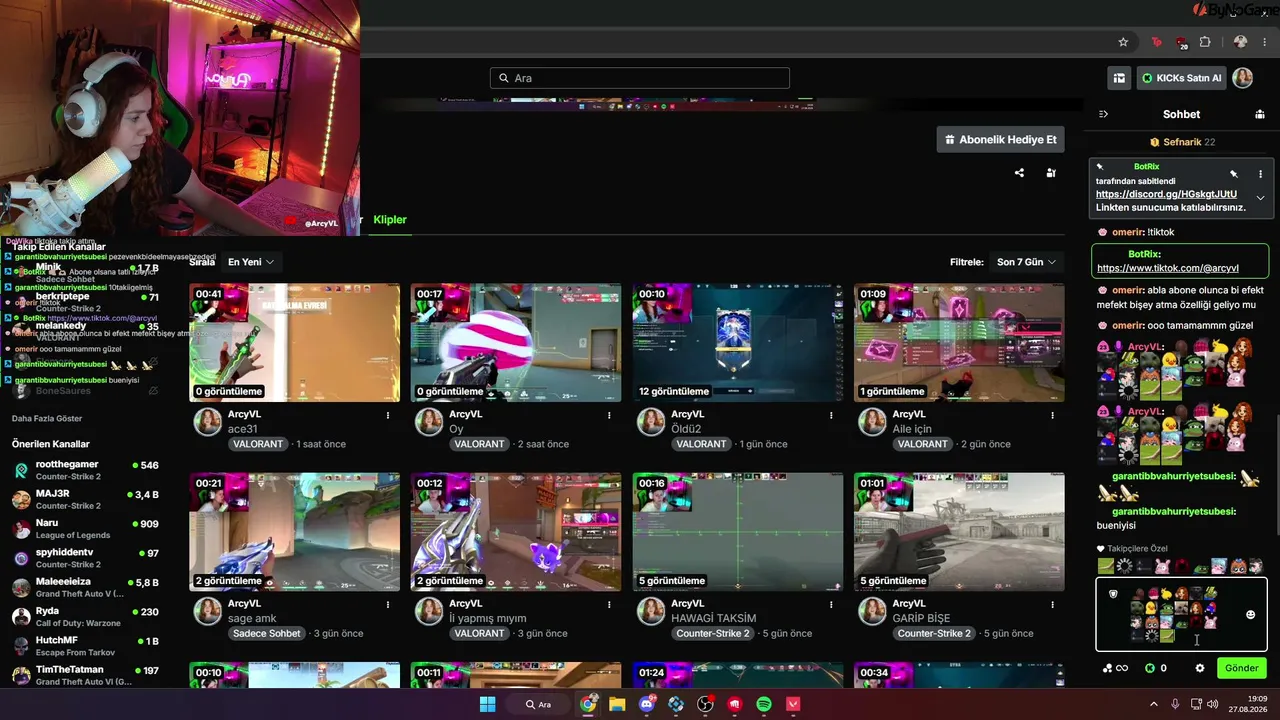Play the GARİP BİŞE clip thumbnail

click(x=959, y=532)
